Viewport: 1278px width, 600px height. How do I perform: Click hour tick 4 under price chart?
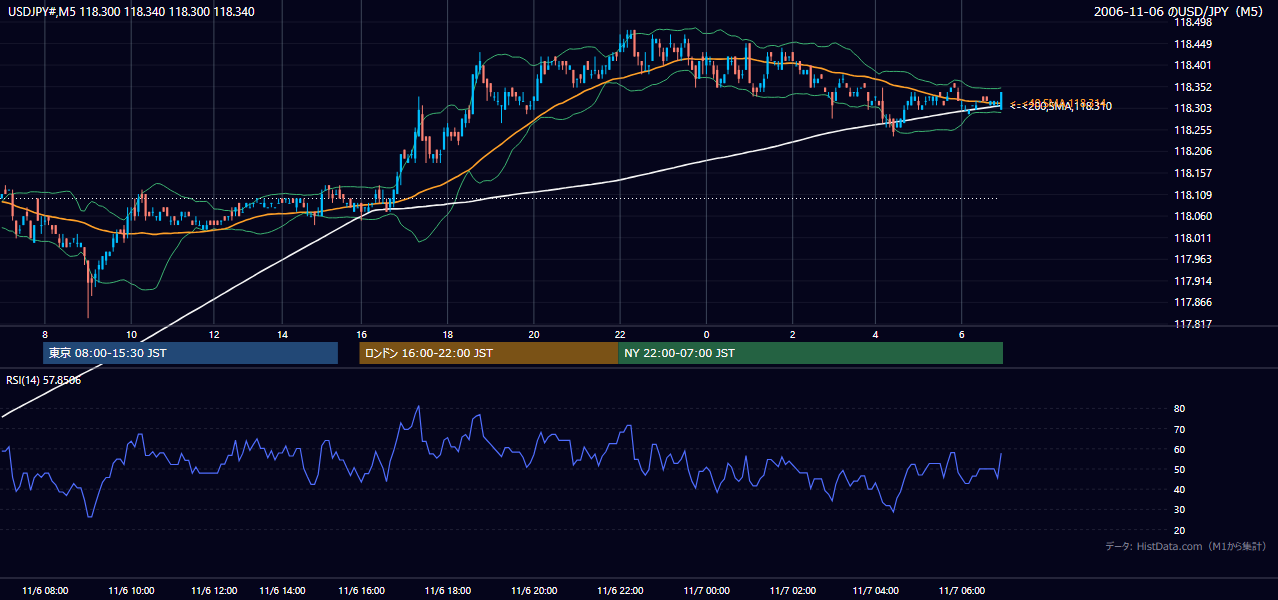(875, 334)
